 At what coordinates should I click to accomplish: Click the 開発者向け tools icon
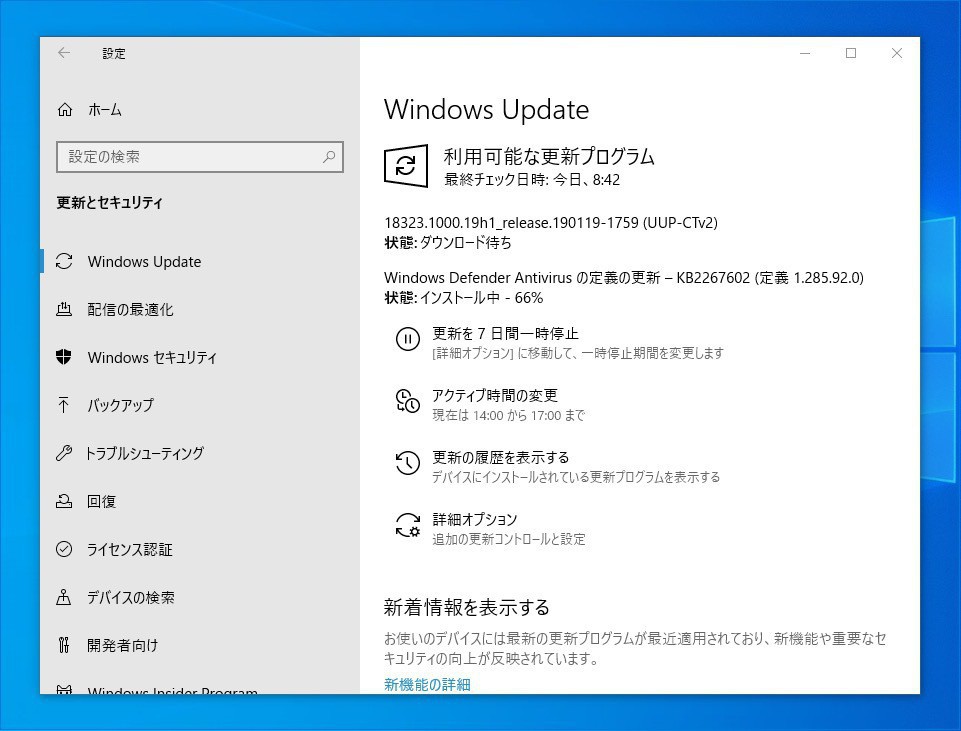coord(64,645)
